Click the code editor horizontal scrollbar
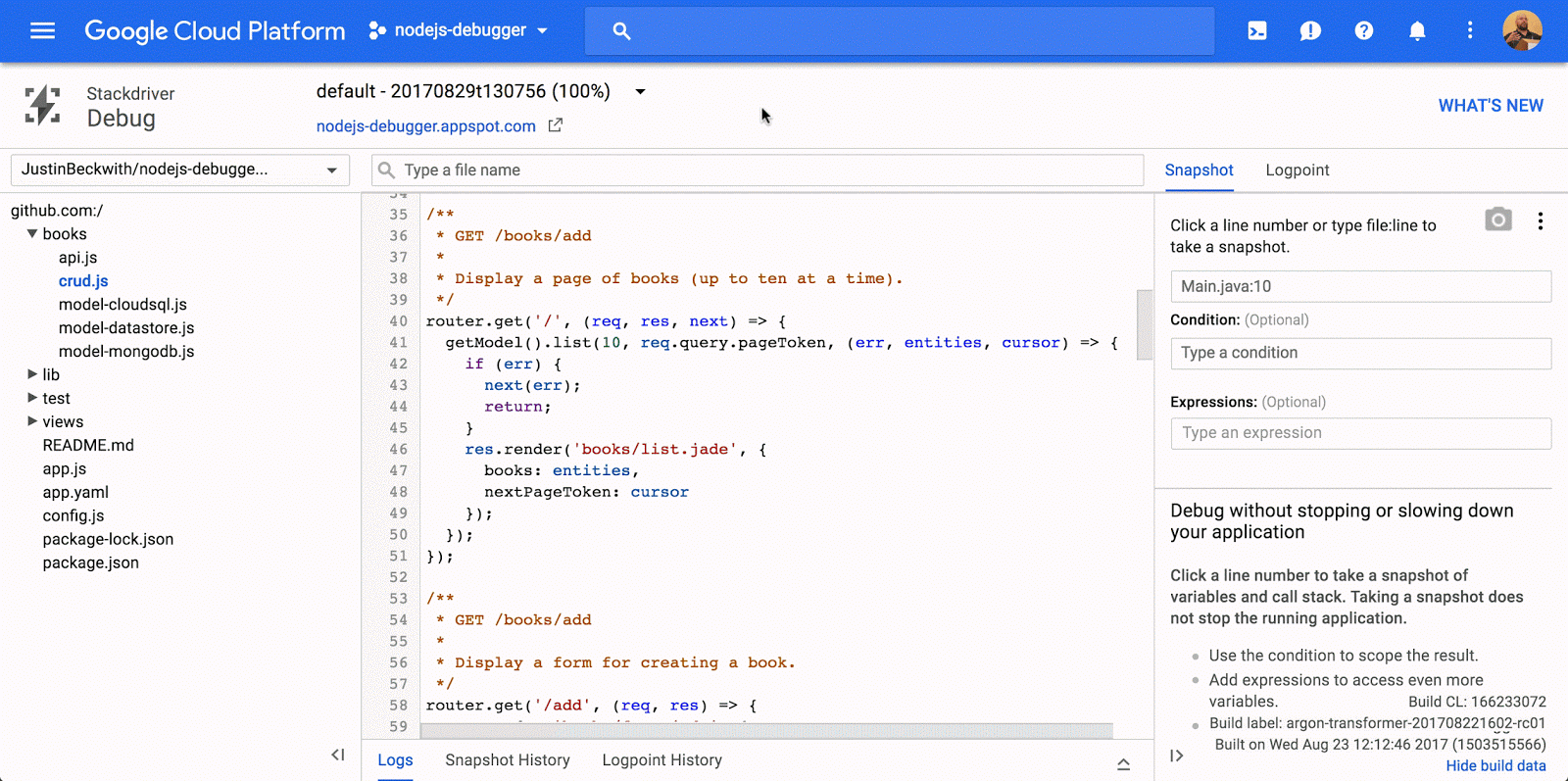This screenshot has height=781, width=1568. (766, 731)
